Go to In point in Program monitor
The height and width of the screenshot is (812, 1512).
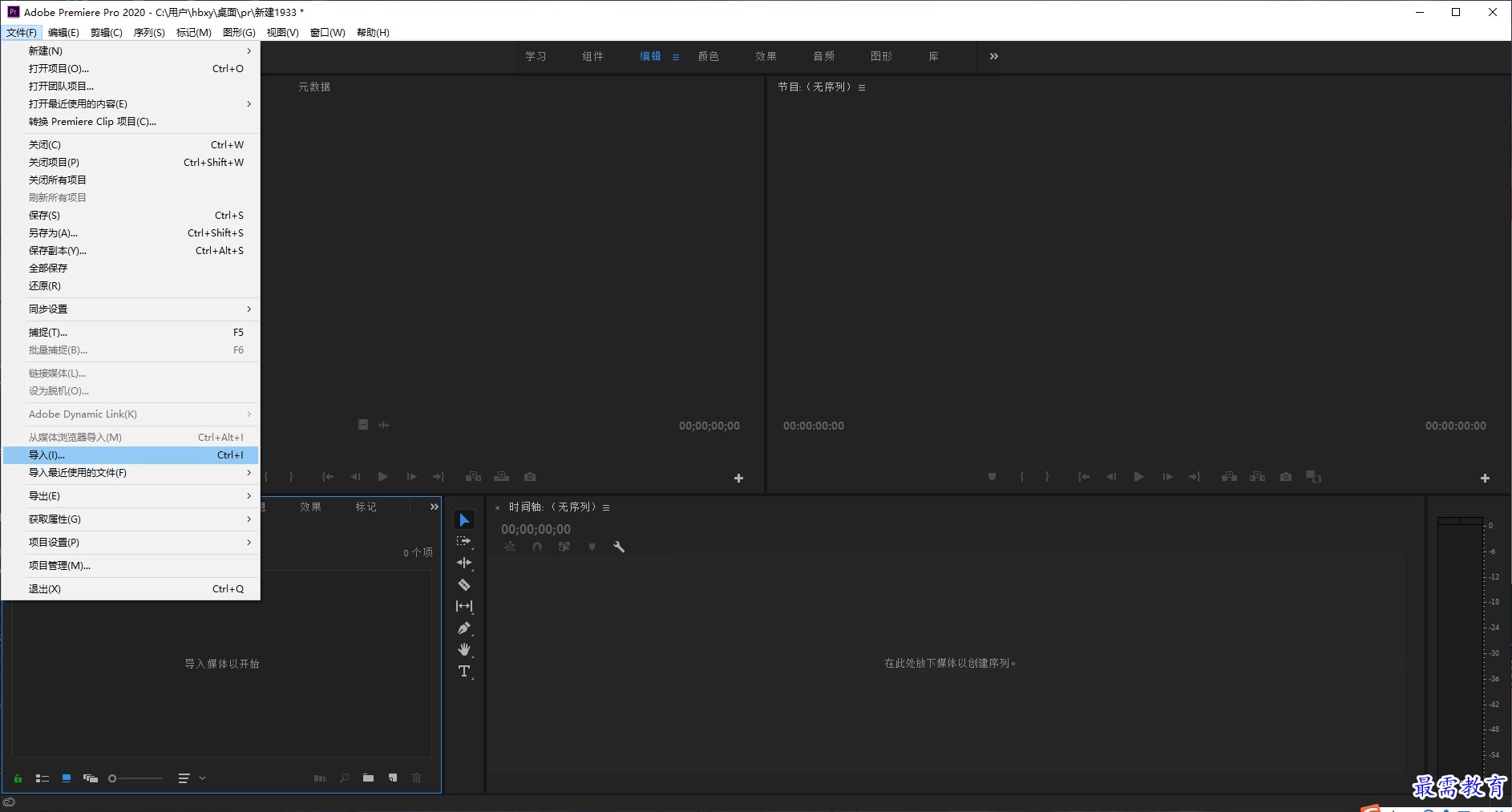1084,477
